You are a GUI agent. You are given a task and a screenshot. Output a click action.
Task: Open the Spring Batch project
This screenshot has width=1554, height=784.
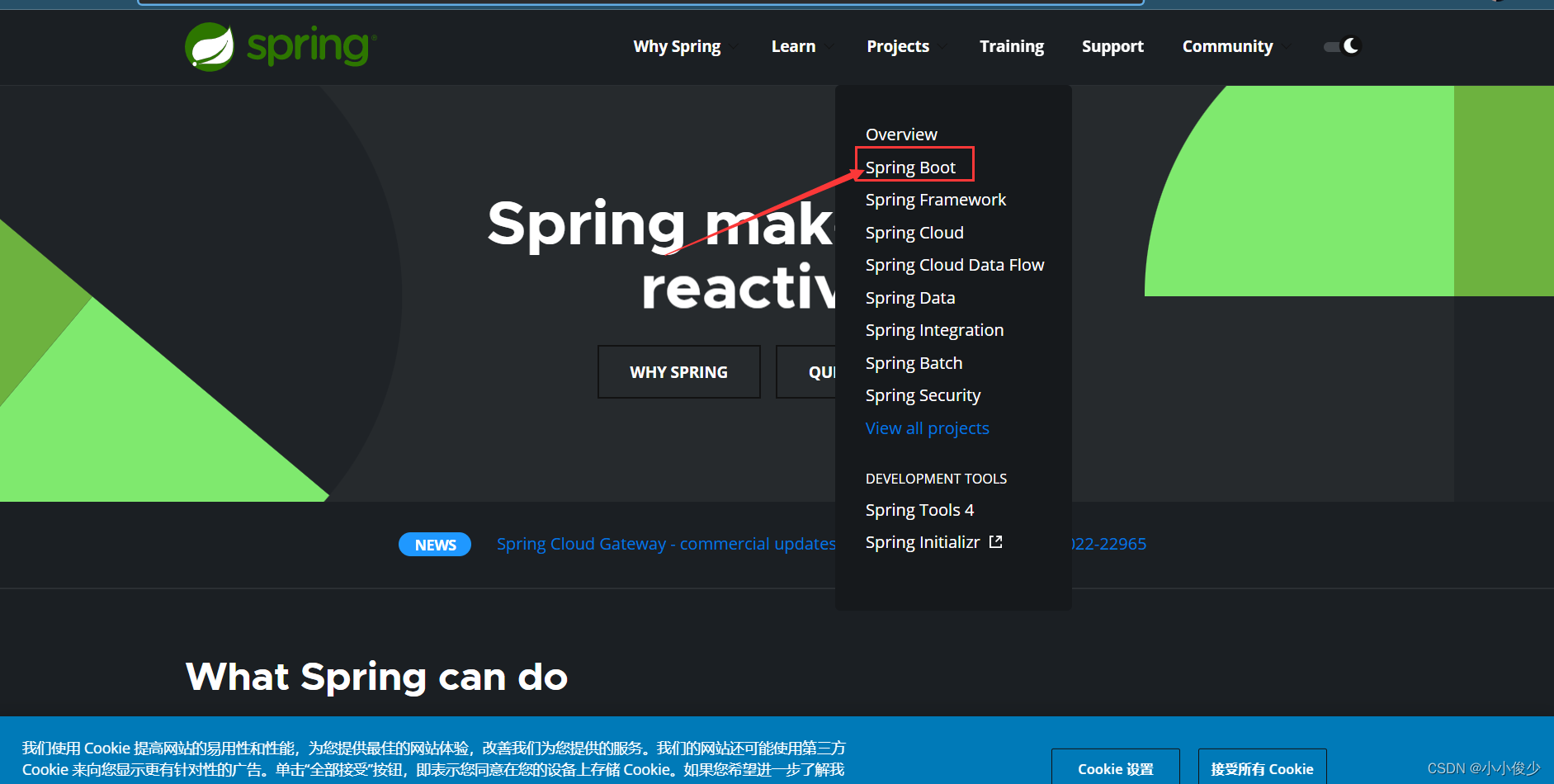914,363
